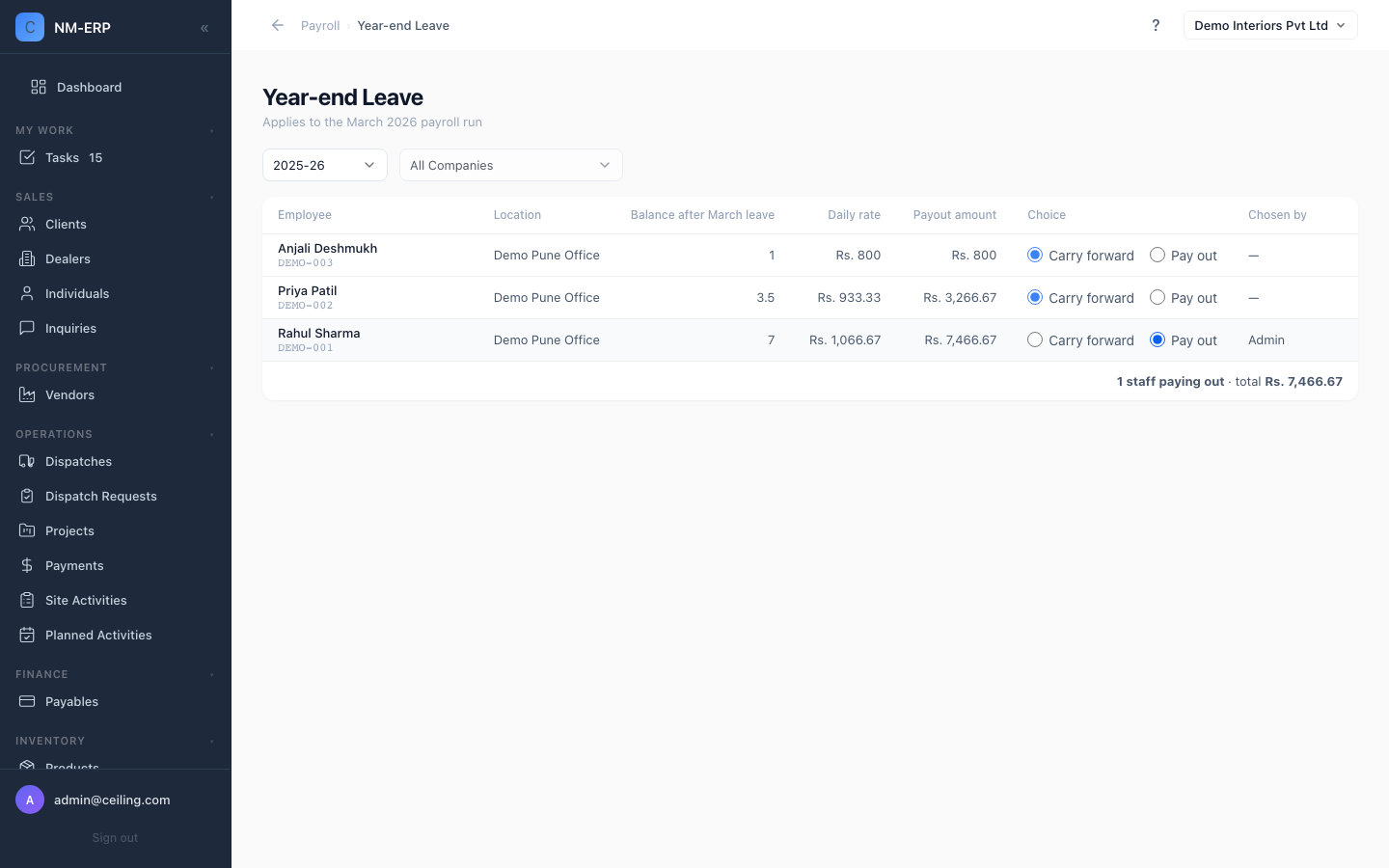Open help via the question mark
Viewport: 1389px width, 868px height.
point(1156,25)
